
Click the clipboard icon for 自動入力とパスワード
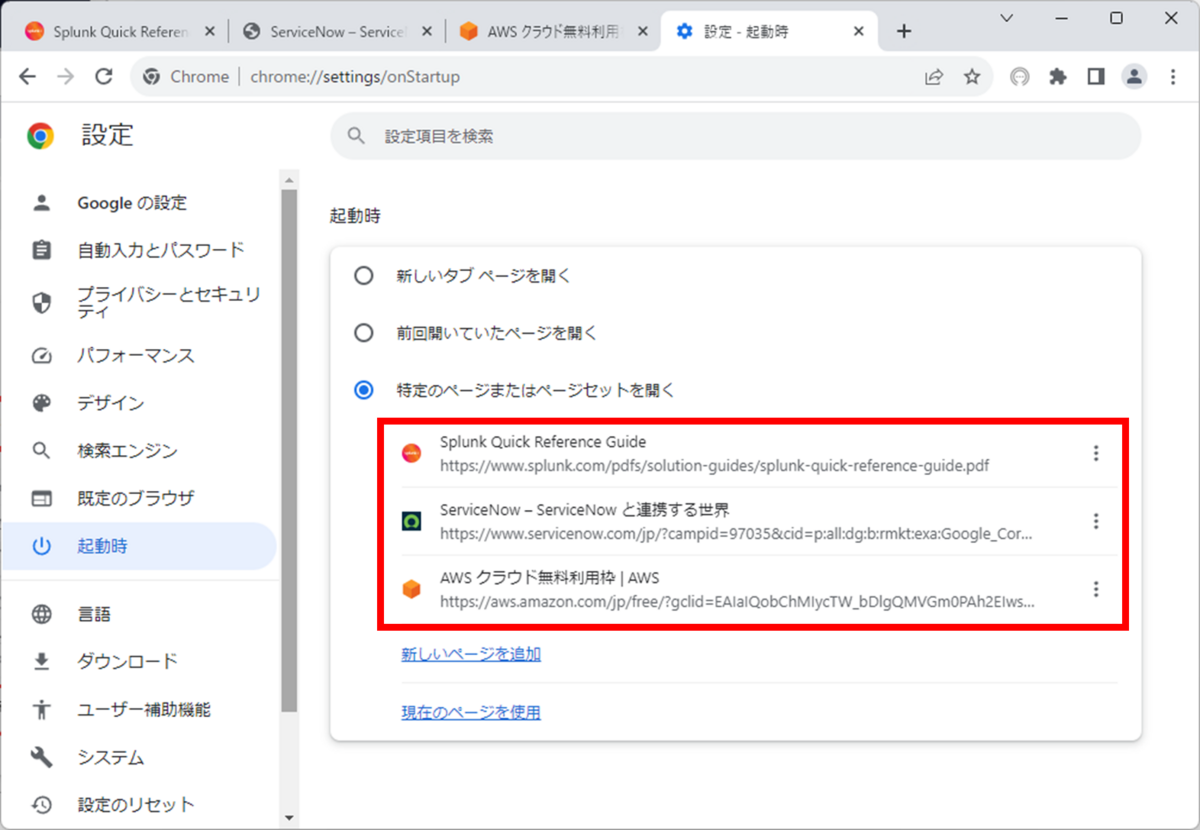point(41,250)
